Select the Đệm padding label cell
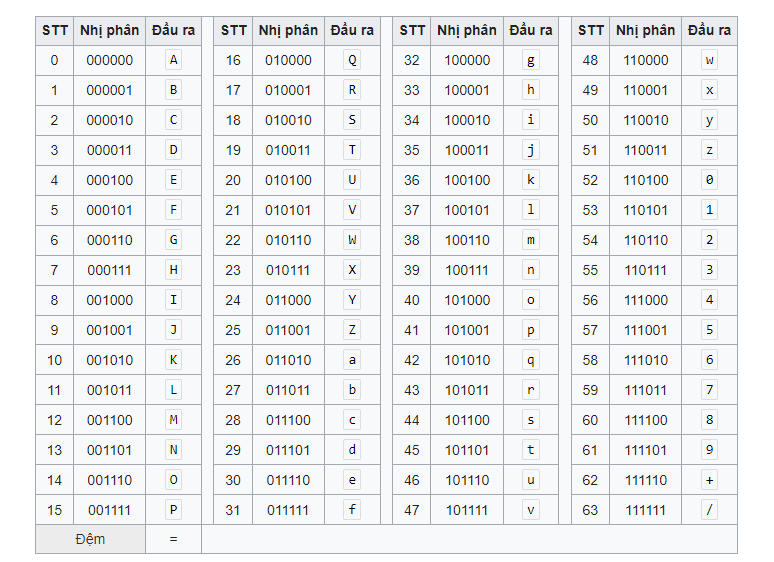 (90, 539)
